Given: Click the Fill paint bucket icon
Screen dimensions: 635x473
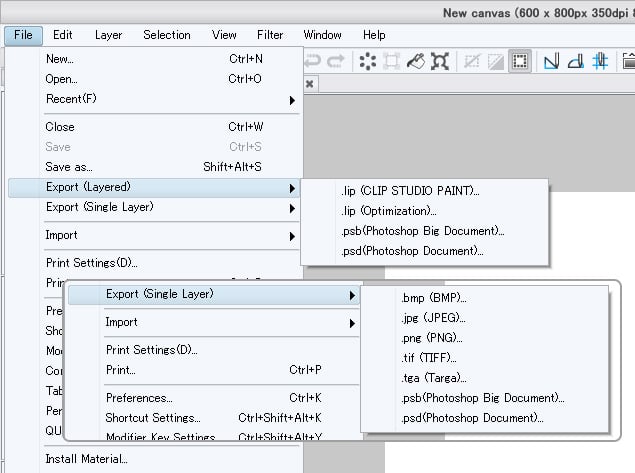Looking at the screenshot, I should pyautogui.click(x=416, y=62).
